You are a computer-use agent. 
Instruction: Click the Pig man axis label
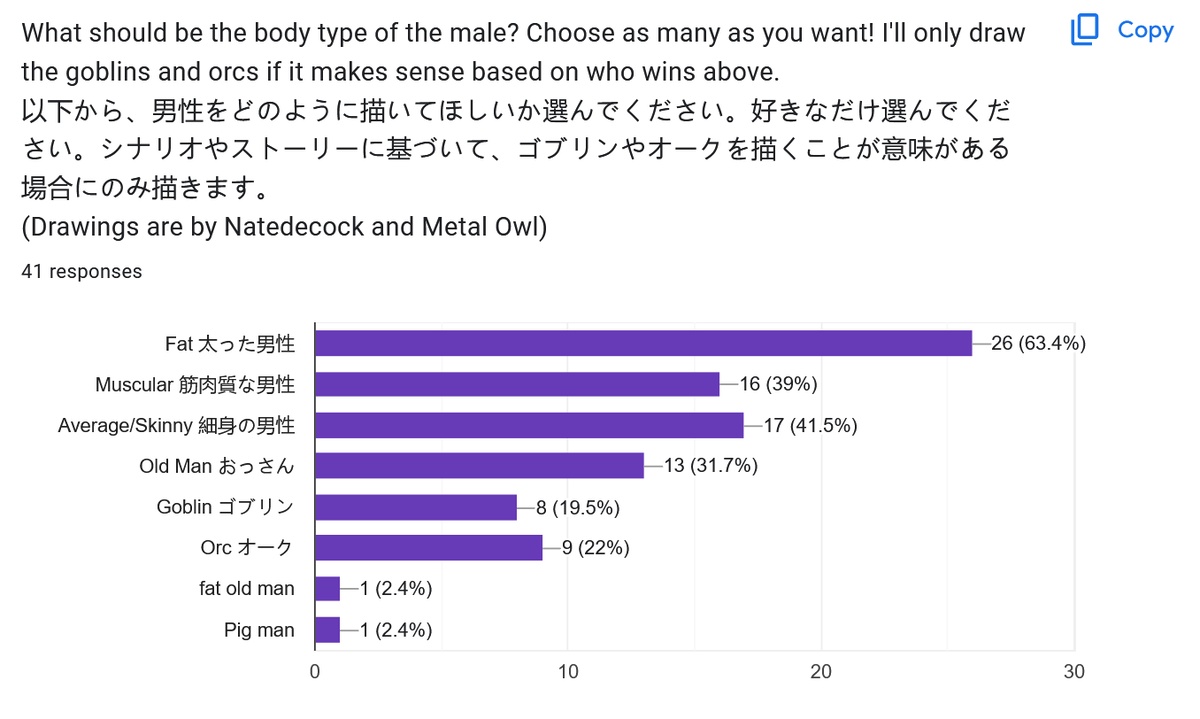tap(260, 630)
